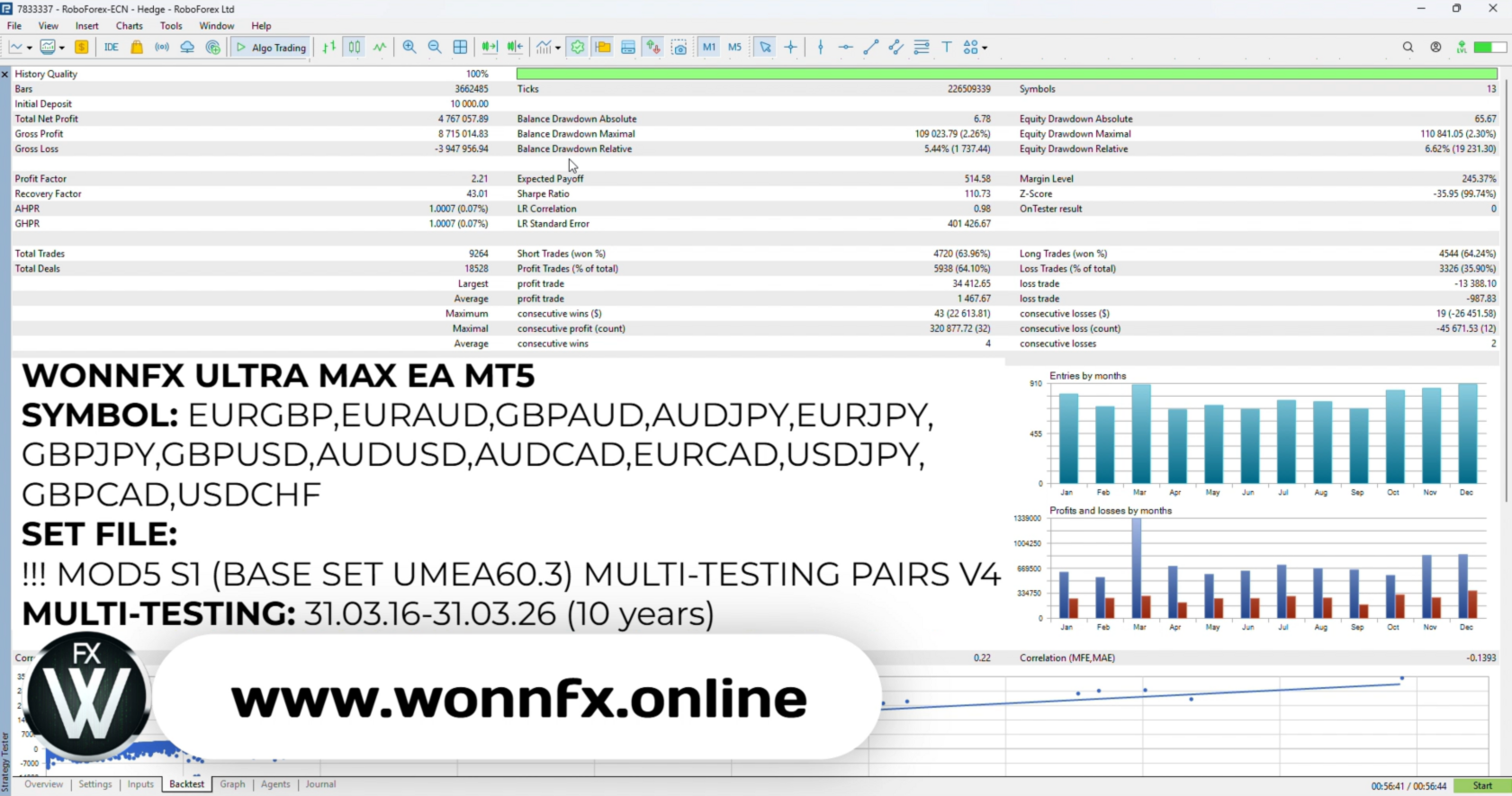Expand the new chart dropdown arrow

pyautogui.click(x=30, y=49)
